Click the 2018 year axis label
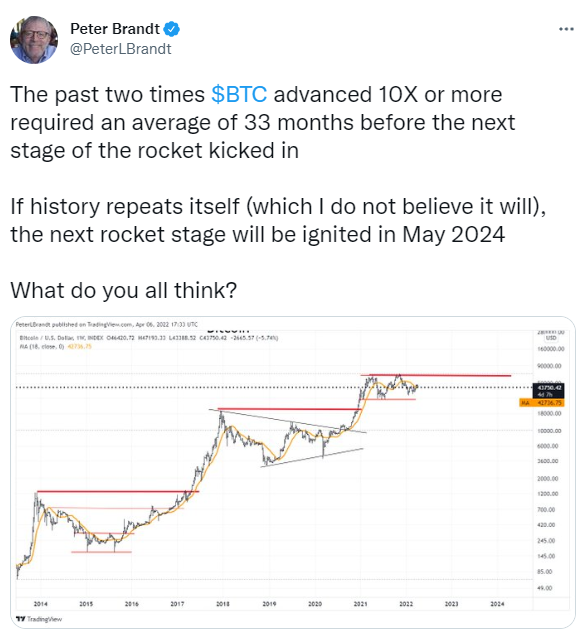583x637 pixels. (x=223, y=604)
